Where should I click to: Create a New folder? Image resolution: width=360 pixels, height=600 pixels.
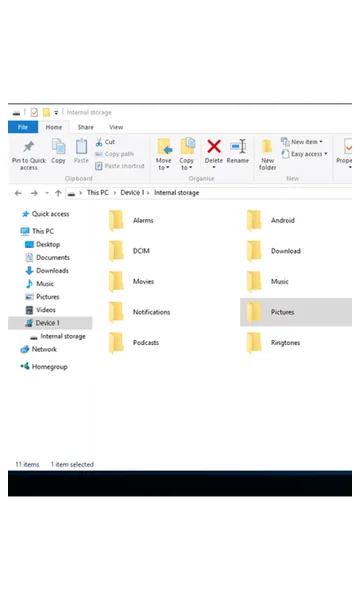pos(267,155)
